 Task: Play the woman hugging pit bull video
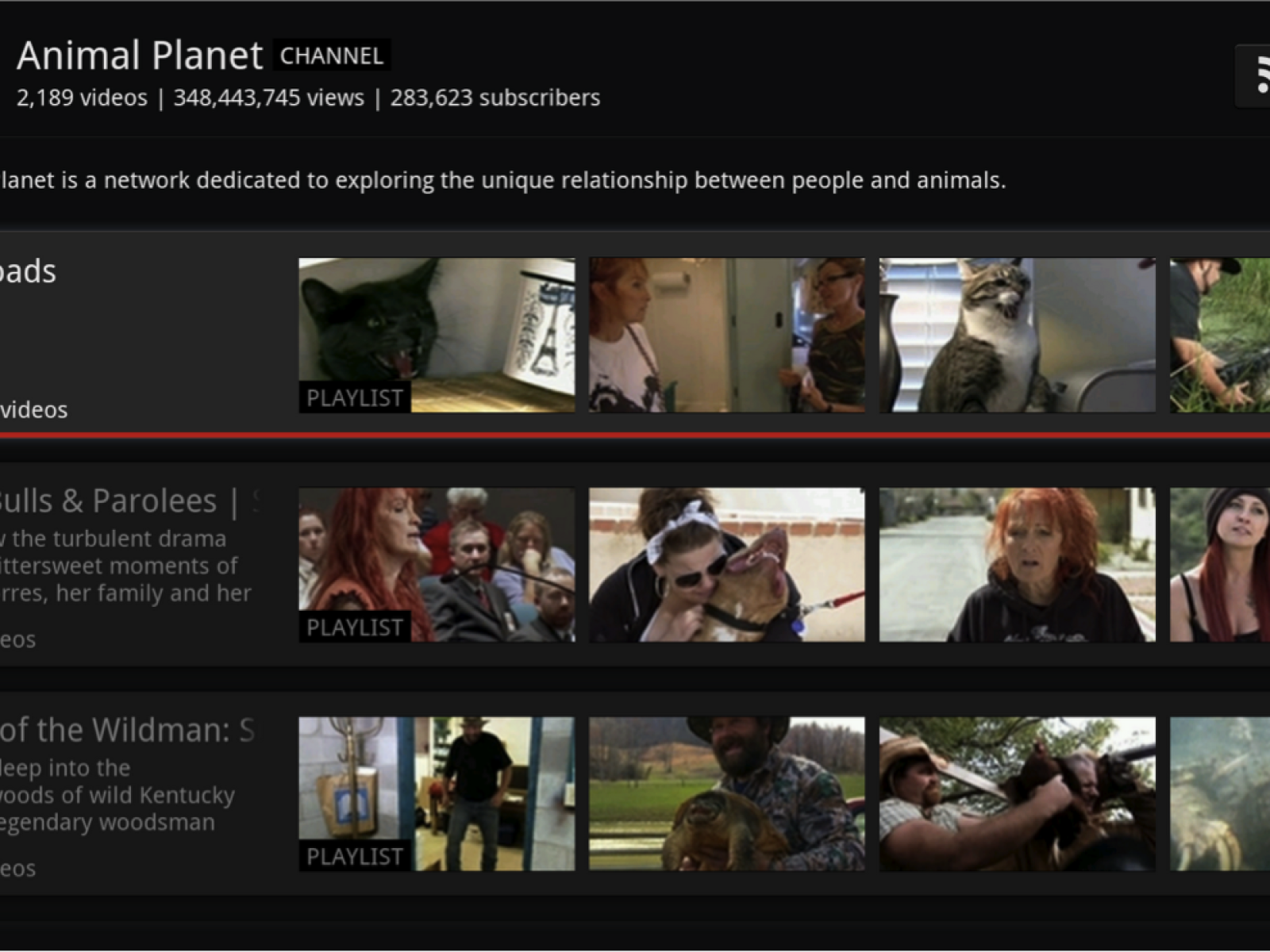[x=726, y=564]
